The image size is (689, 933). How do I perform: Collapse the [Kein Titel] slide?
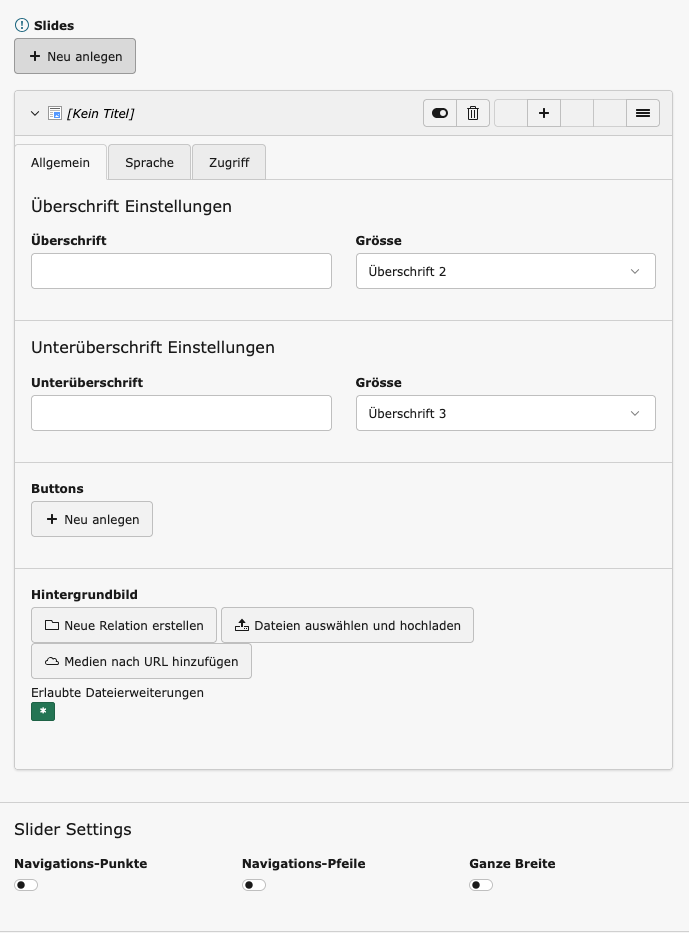(x=35, y=114)
